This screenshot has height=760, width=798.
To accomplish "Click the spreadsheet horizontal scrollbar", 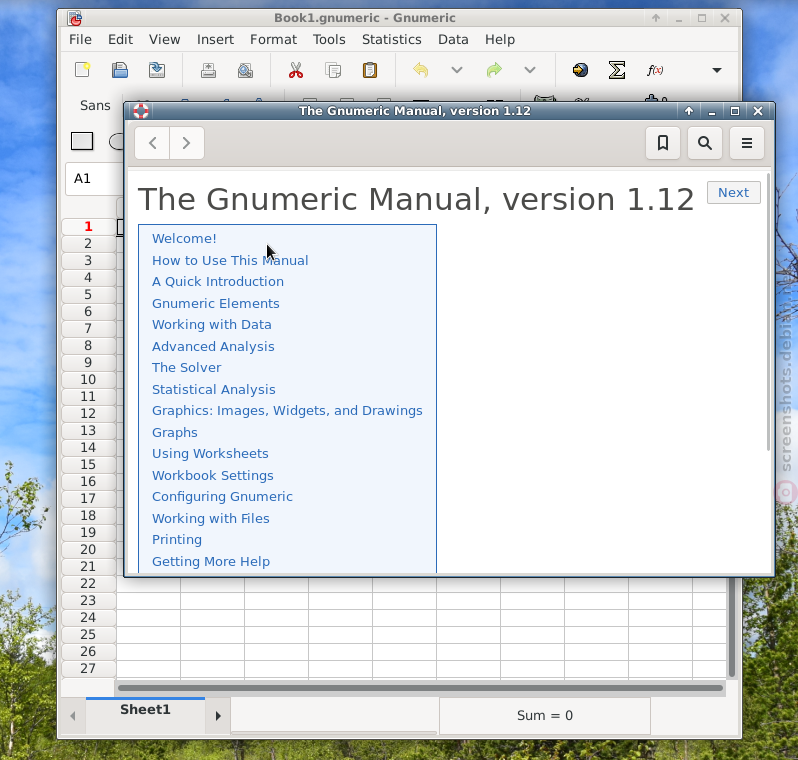I will [x=420, y=688].
